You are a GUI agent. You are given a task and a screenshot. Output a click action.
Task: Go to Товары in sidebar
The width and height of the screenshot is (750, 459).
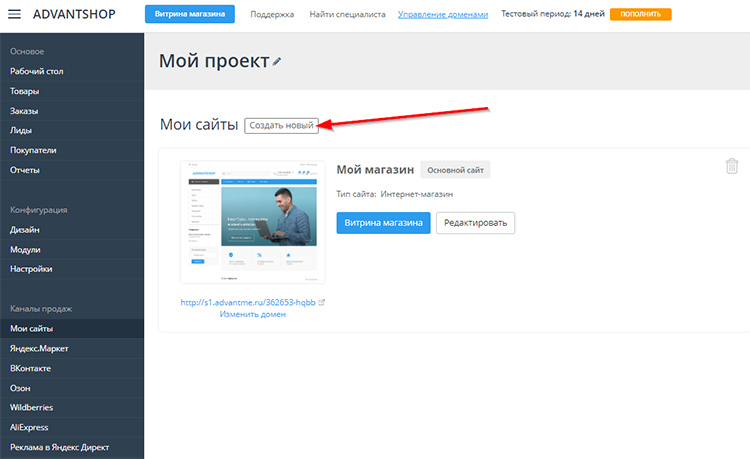click(25, 91)
